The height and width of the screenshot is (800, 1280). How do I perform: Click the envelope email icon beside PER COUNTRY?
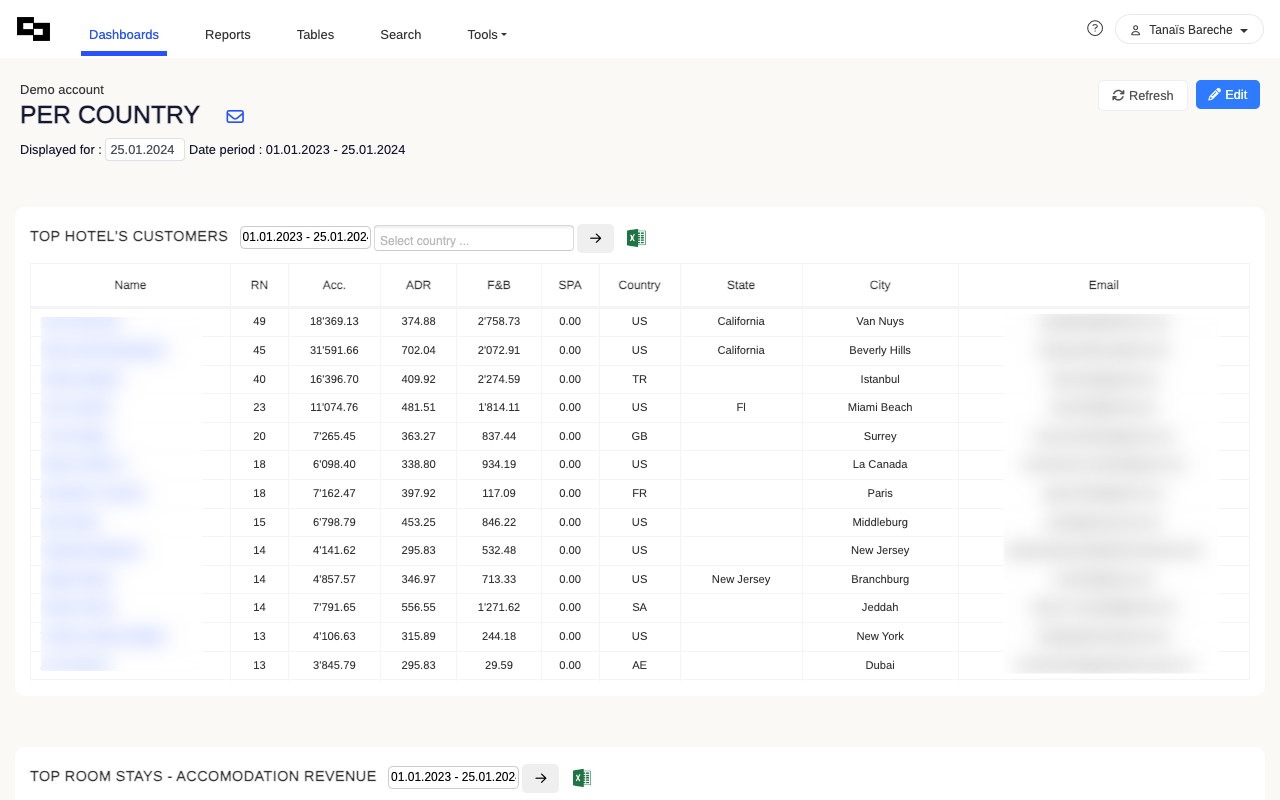[235, 116]
